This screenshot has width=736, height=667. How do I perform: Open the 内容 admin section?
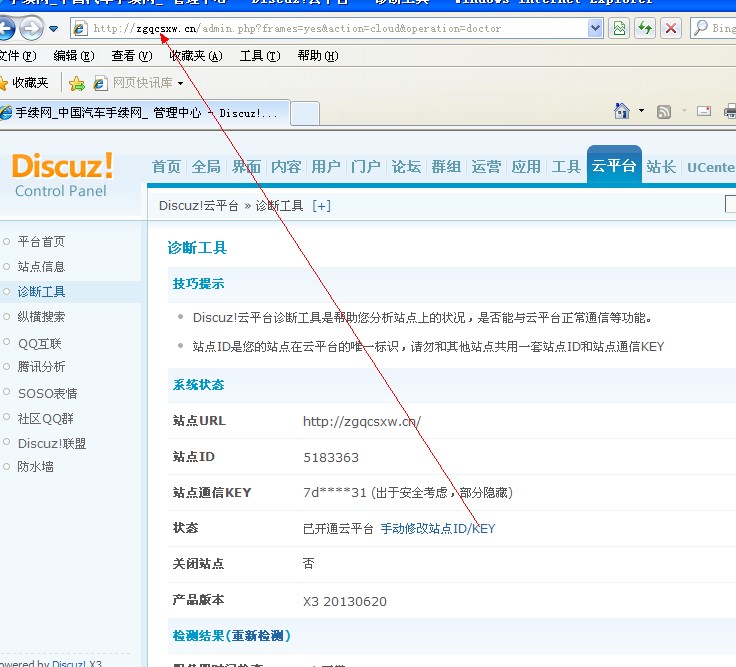286,167
